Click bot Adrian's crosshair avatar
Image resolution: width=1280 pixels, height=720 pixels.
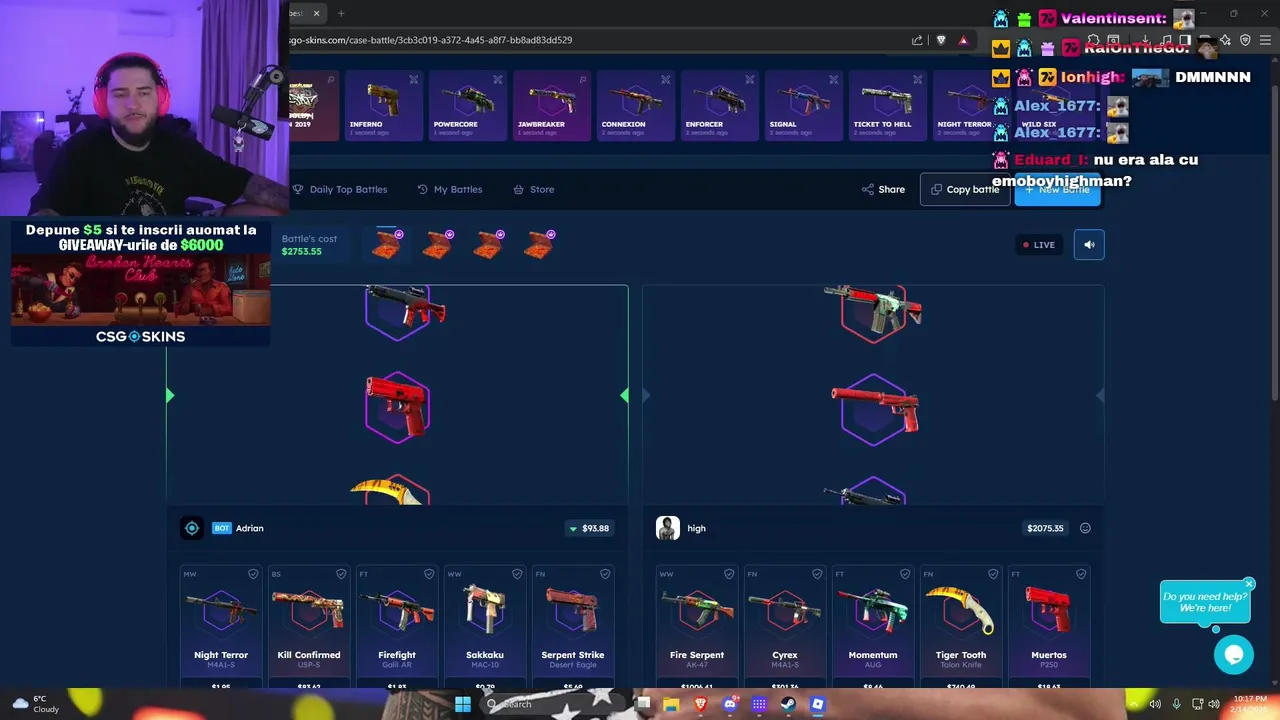pyautogui.click(x=192, y=528)
